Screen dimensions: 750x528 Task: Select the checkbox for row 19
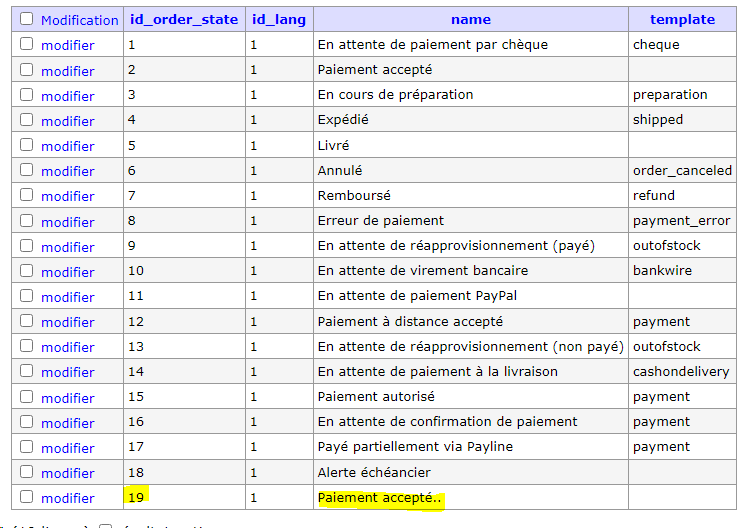pyautogui.click(x=26, y=497)
